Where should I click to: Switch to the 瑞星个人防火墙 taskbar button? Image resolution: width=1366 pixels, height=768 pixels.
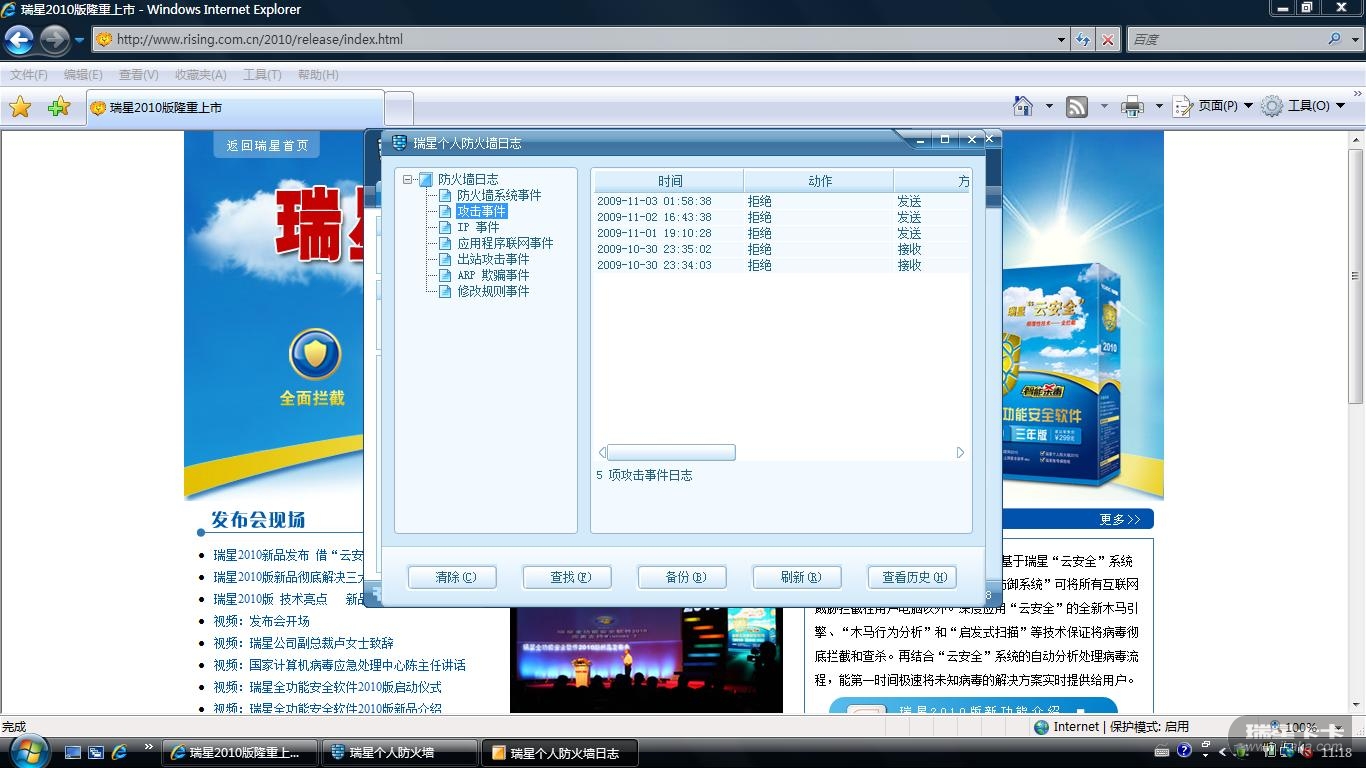click(399, 753)
